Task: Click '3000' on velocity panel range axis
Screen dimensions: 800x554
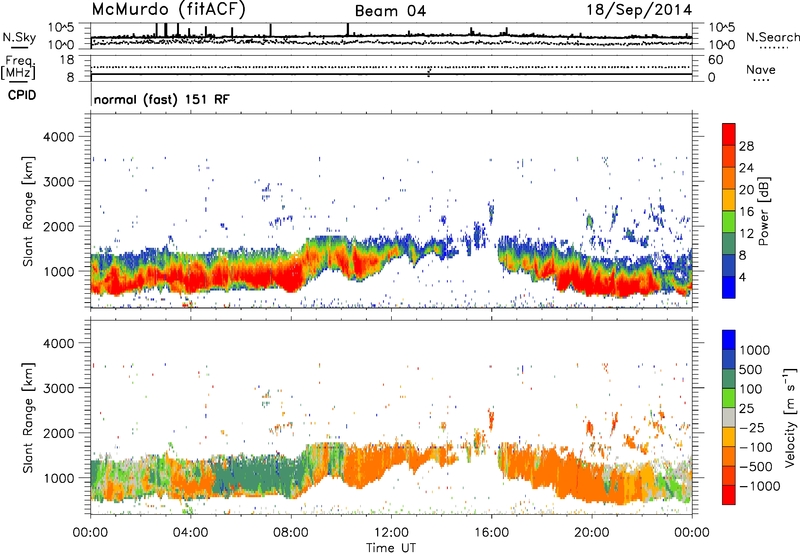Action: [59, 388]
